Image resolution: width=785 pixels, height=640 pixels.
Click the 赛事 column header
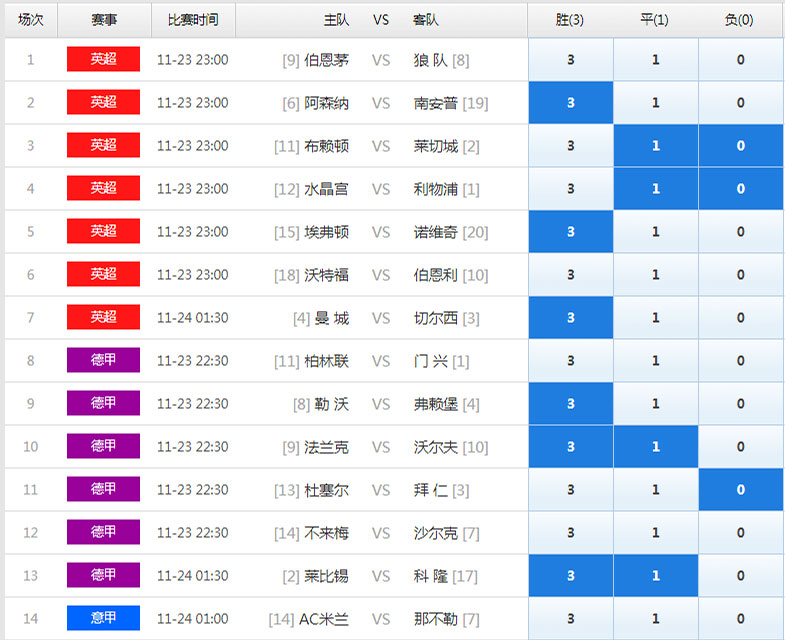pyautogui.click(x=104, y=20)
